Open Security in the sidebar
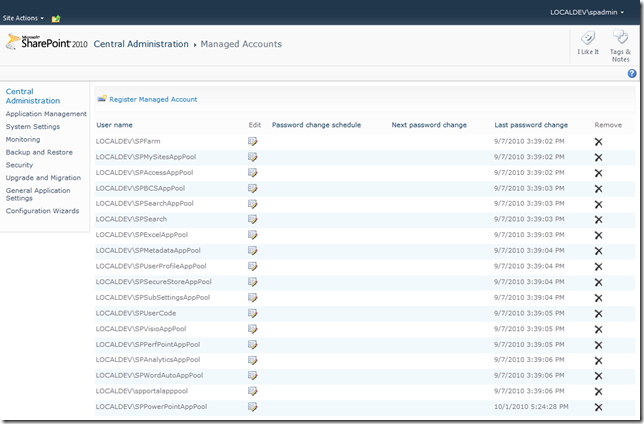Image resolution: width=644 pixels, height=424 pixels. click(x=19, y=165)
